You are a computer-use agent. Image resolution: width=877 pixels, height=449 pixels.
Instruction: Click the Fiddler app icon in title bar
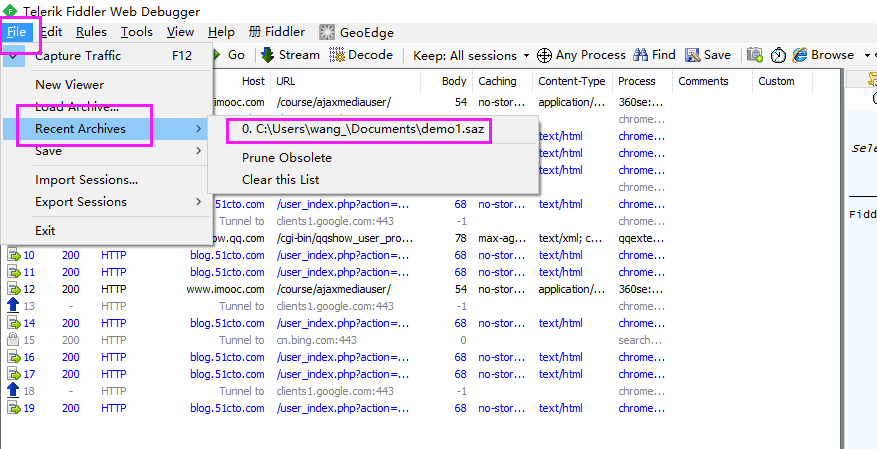(10, 11)
